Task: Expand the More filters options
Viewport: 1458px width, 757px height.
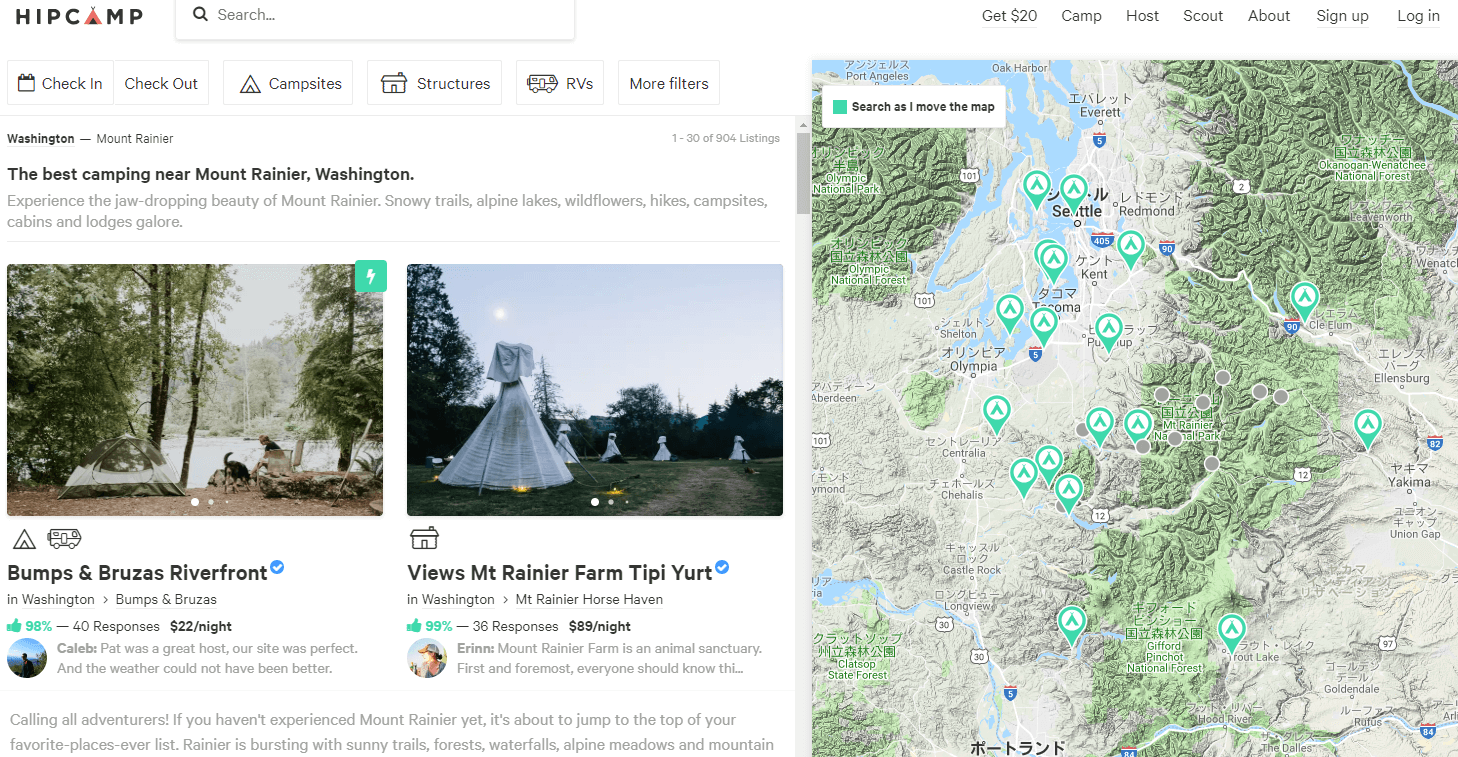Action: 669,83
